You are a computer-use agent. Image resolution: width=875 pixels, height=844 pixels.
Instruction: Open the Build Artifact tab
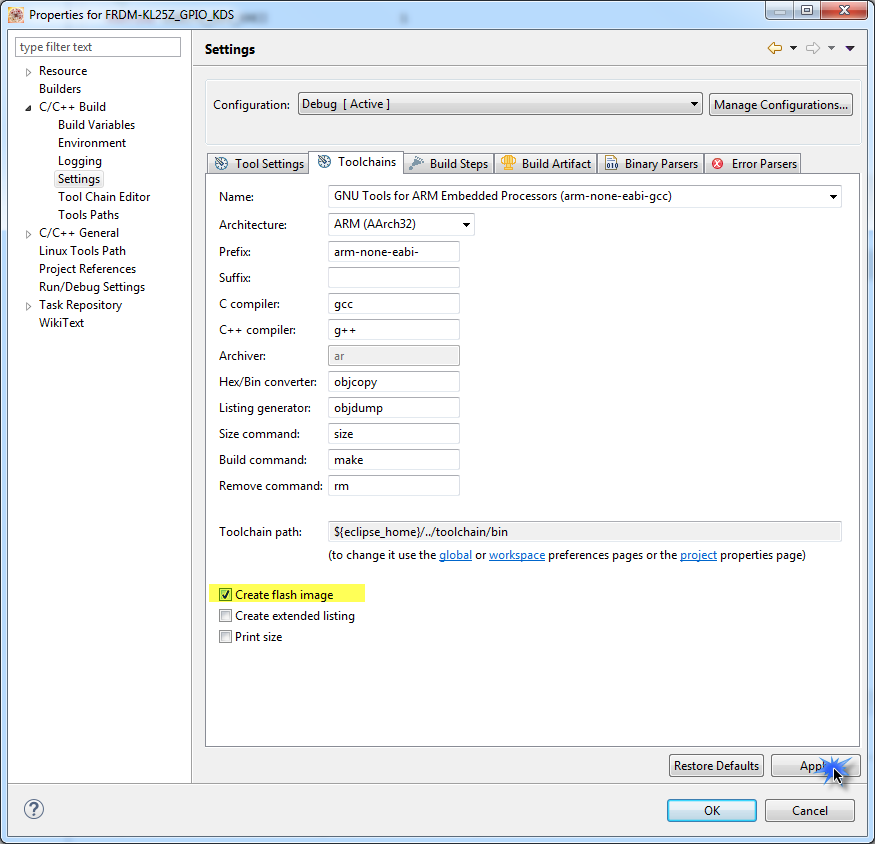point(546,164)
